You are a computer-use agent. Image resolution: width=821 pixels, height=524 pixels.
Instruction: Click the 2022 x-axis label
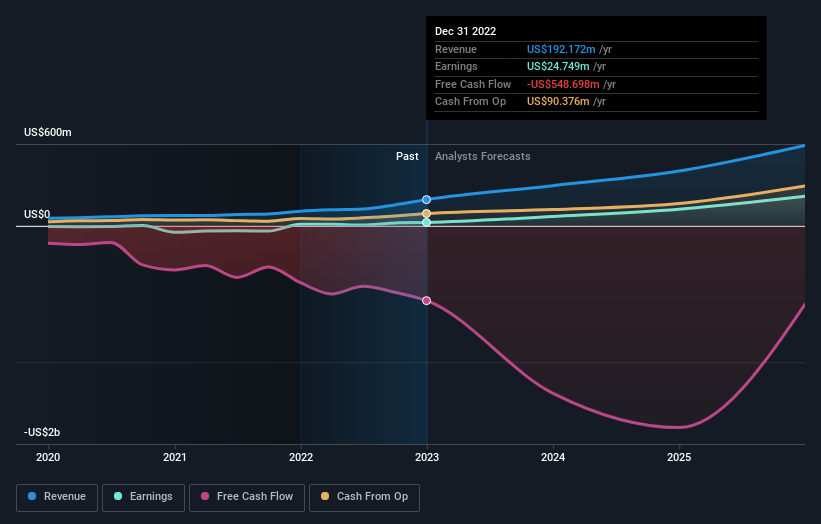click(x=301, y=458)
